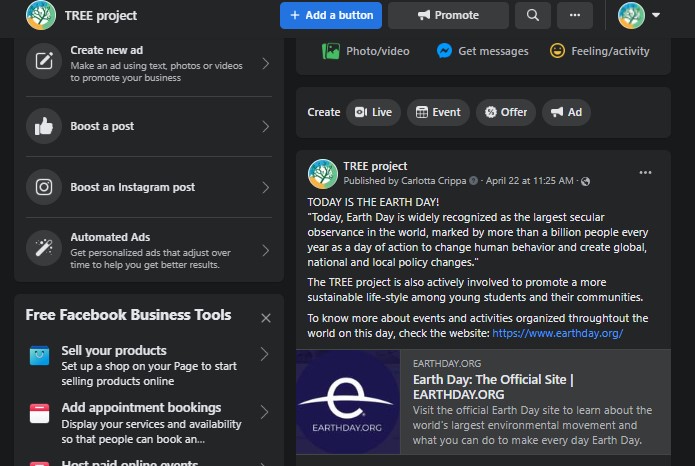
Task: Open the header three-dots more menu
Action: tap(575, 16)
